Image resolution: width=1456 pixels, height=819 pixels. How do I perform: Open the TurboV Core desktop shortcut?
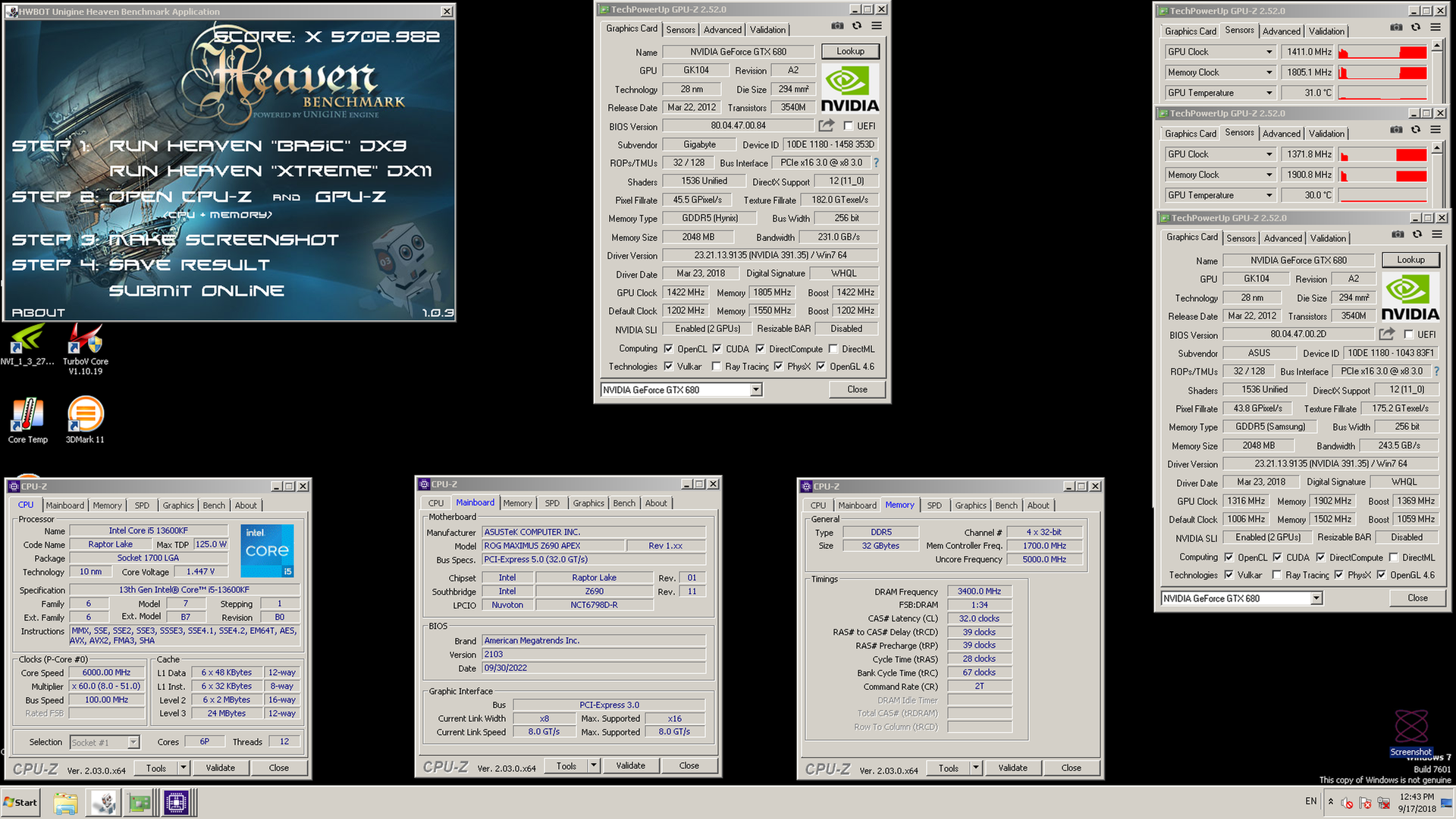click(85, 349)
